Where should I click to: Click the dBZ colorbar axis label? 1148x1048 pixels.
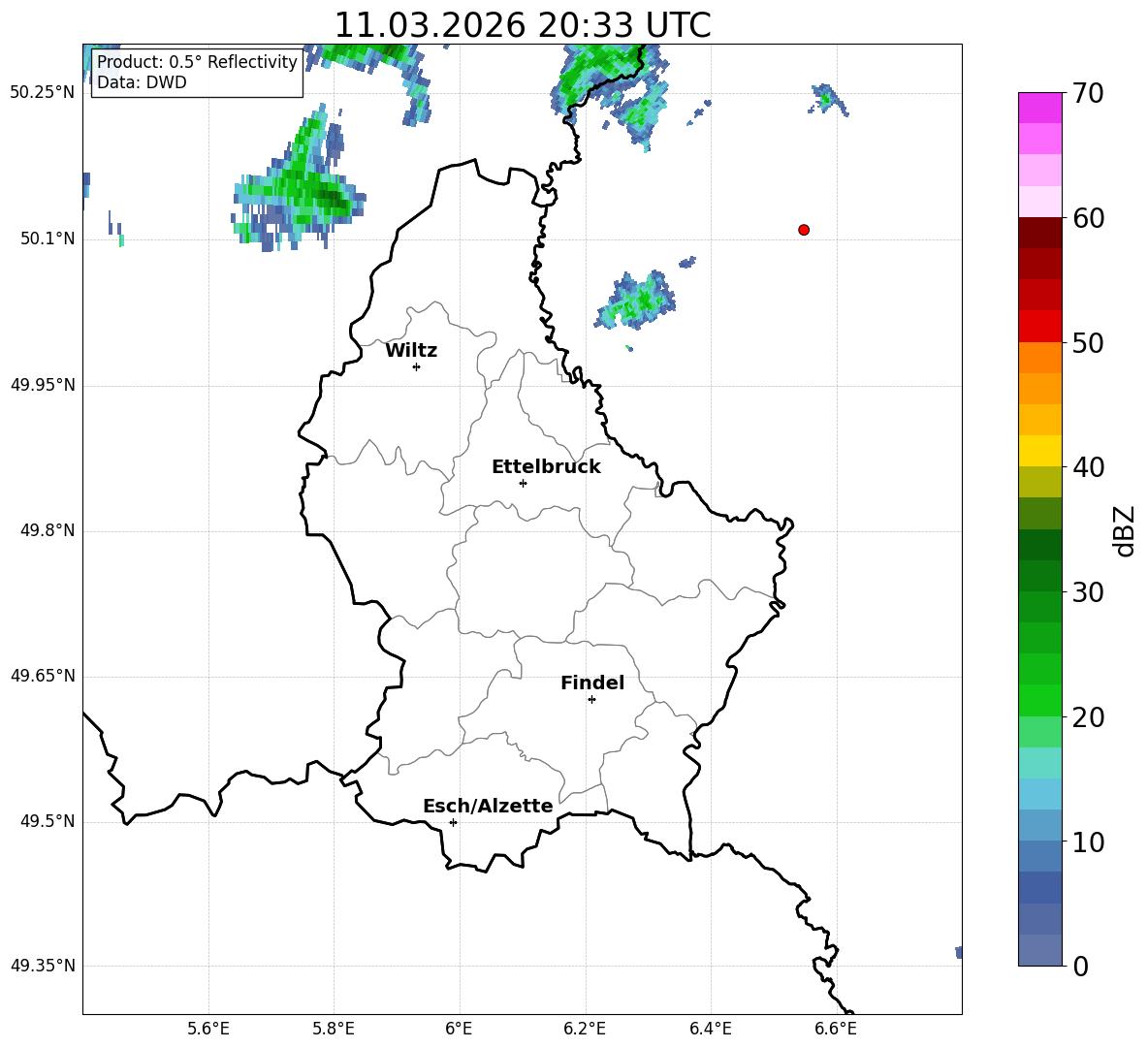1124,530
